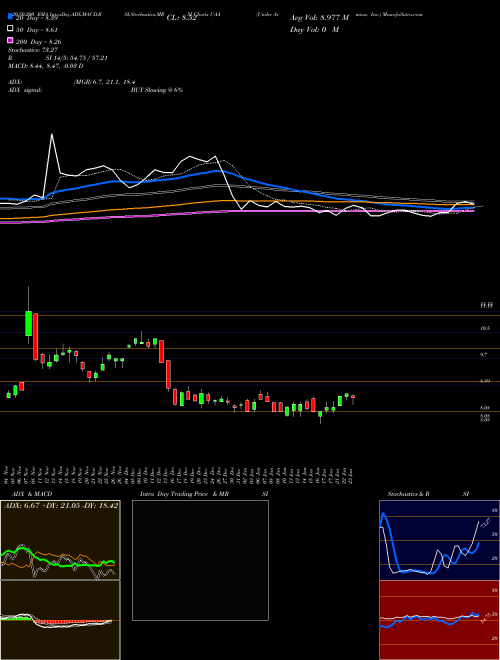Click the (MGR) 6.7, 21.1, 18.4 ADX values
This screenshot has height=660, width=500.
(x=104, y=82)
